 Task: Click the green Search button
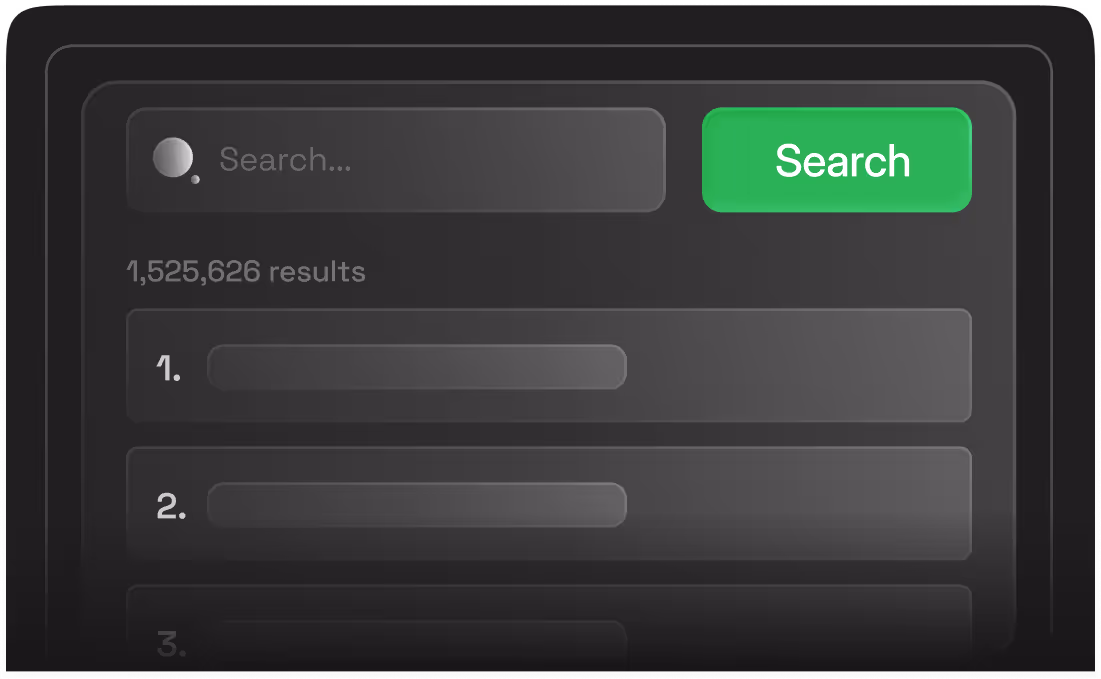pos(837,160)
